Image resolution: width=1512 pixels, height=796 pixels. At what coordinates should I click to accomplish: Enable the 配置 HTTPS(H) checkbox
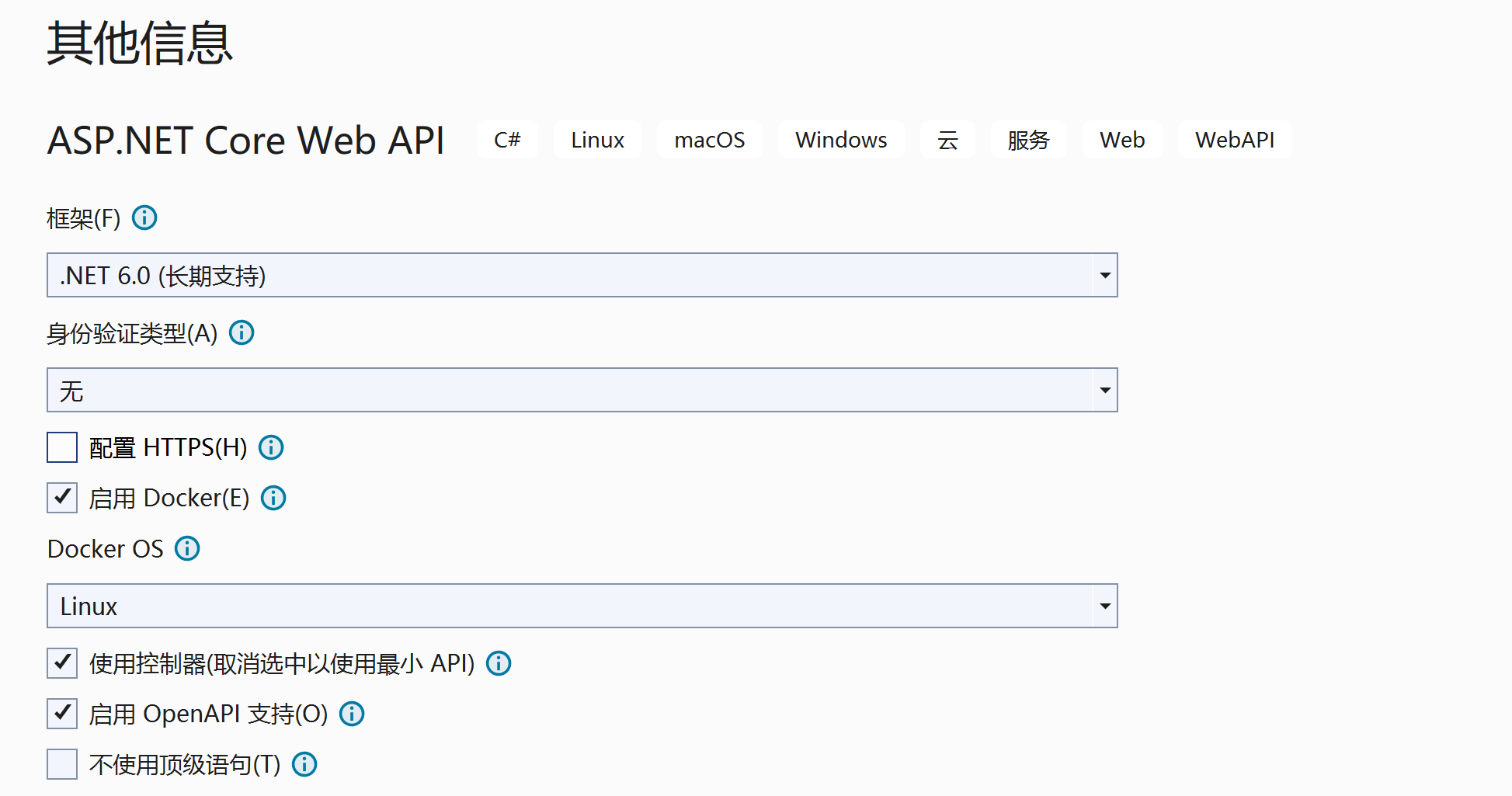coord(61,447)
